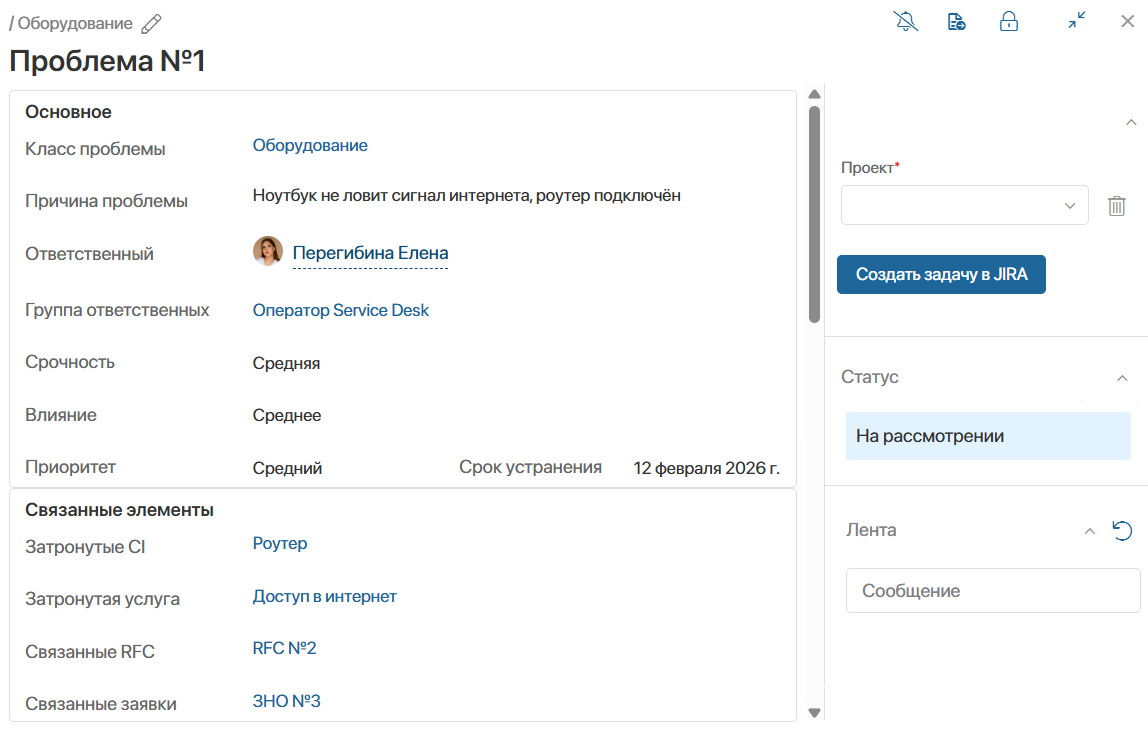This screenshot has width=1148, height=732.
Task: Click the date 12 февраля 2026 г.
Action: (x=707, y=468)
